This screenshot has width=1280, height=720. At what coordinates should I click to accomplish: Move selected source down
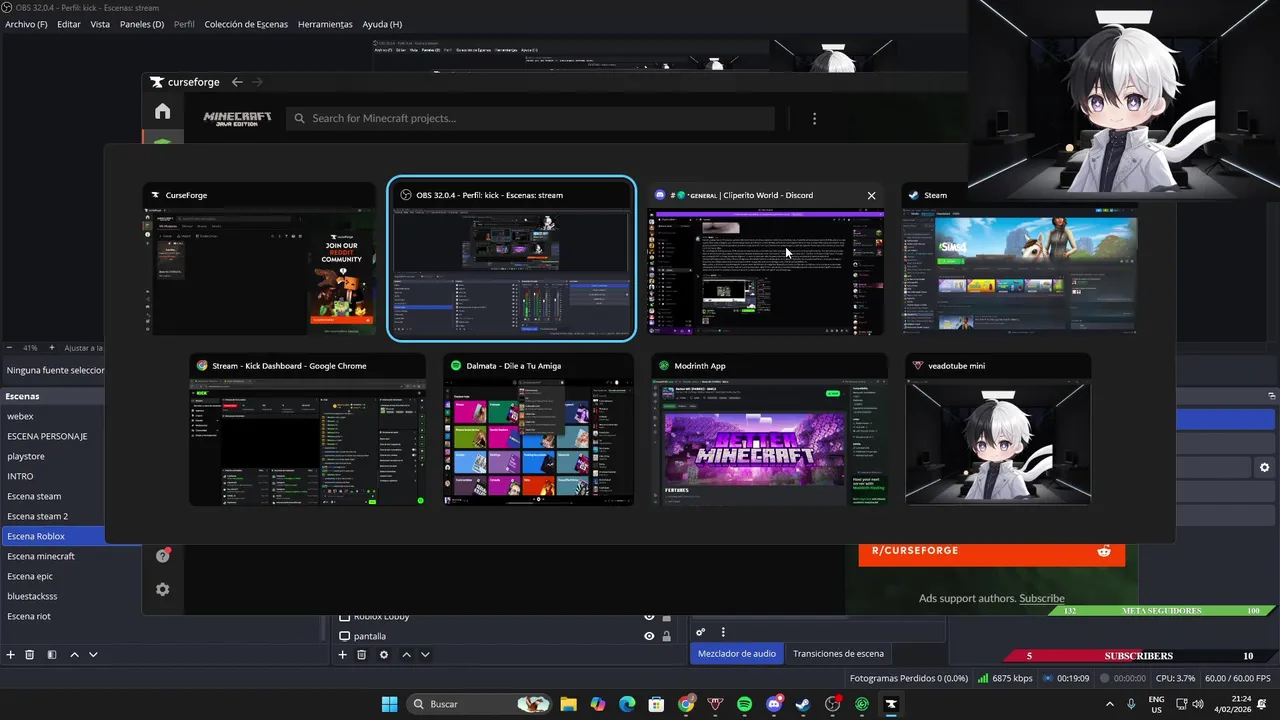coord(425,655)
